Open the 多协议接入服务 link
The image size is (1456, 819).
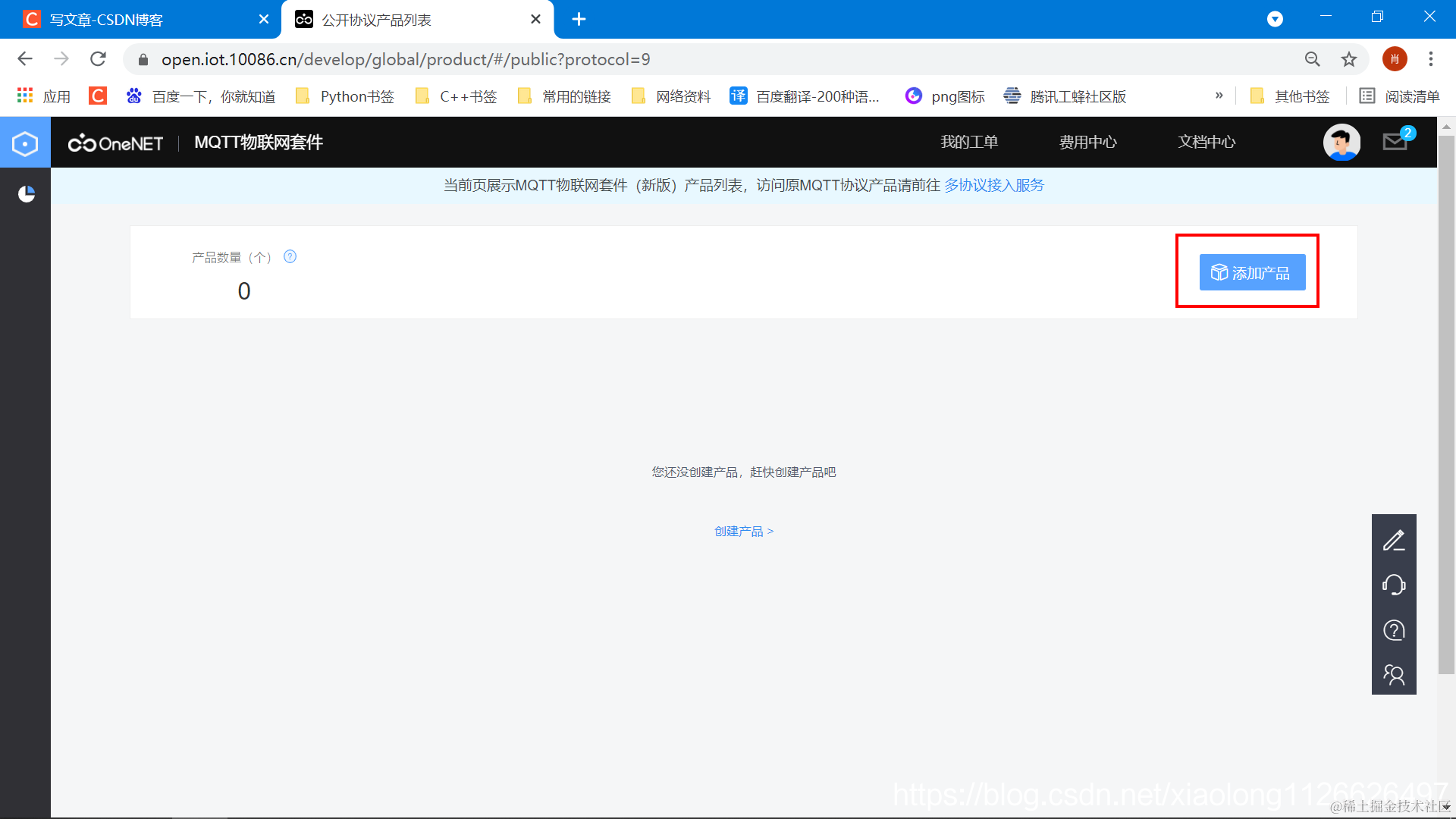(x=993, y=185)
